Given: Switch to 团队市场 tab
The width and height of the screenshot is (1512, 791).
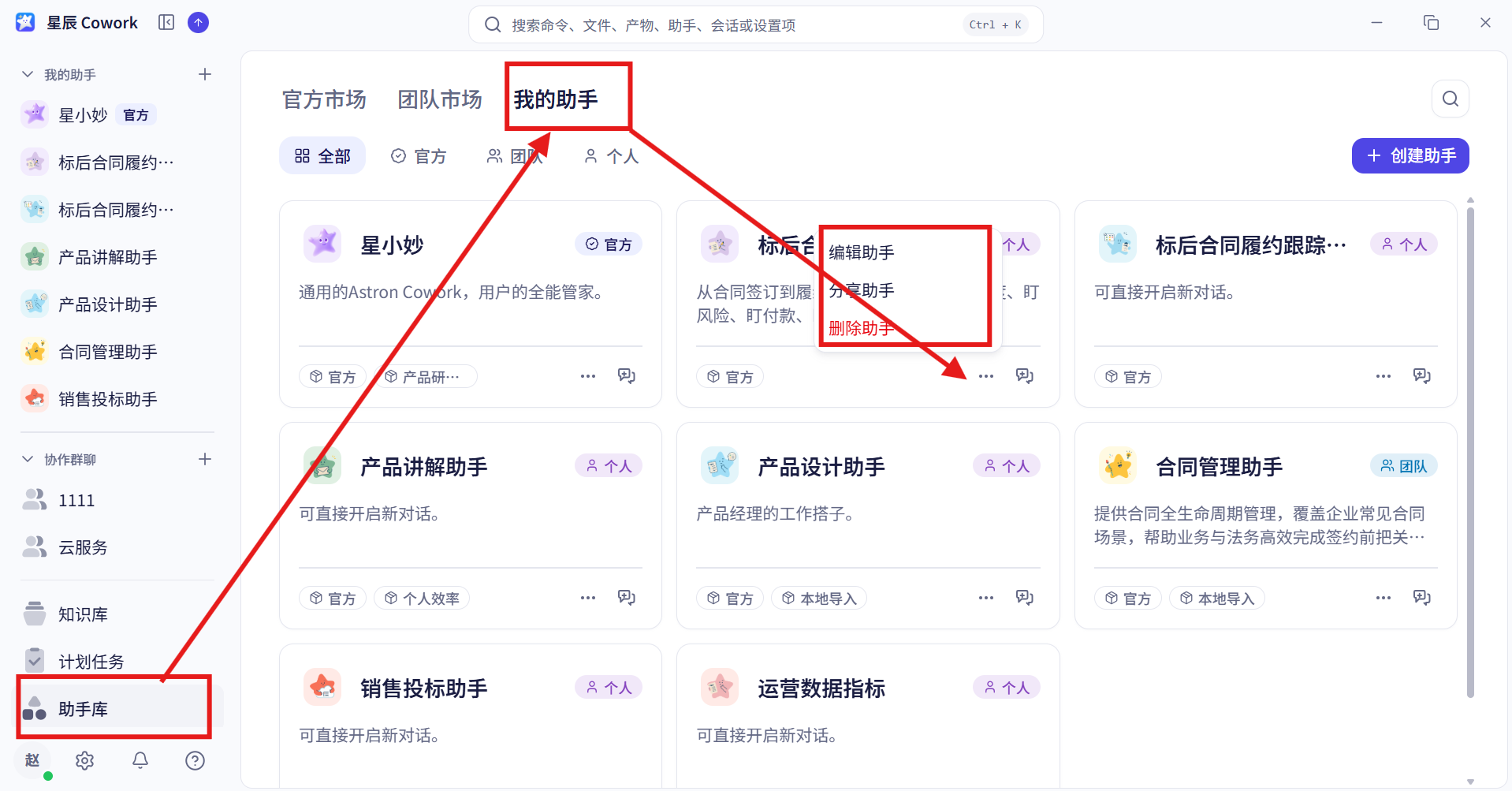Looking at the screenshot, I should click(x=440, y=99).
